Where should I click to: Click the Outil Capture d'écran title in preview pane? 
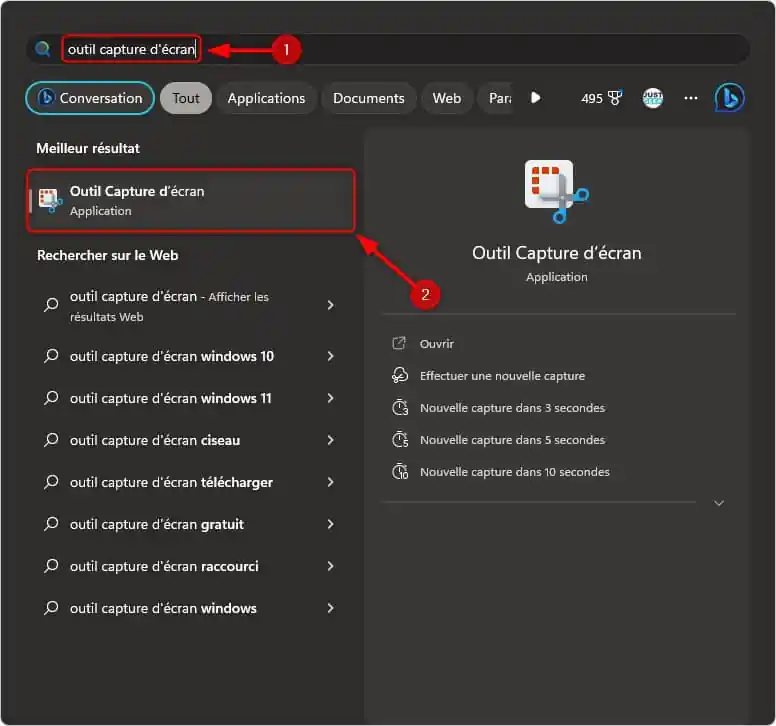[556, 253]
